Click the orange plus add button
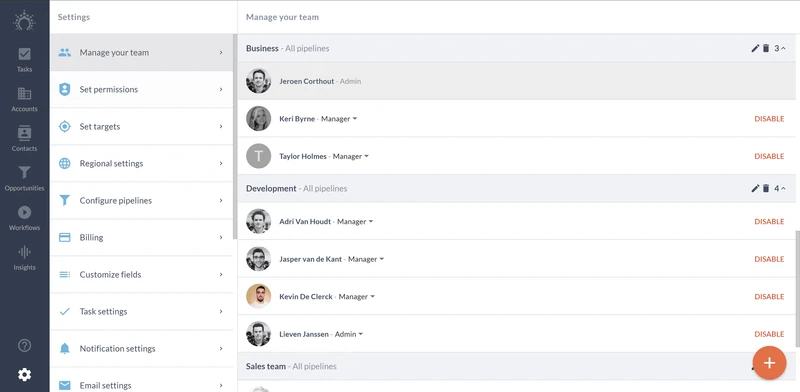Screen dimensions: 800x392 pyautogui.click(x=769, y=363)
